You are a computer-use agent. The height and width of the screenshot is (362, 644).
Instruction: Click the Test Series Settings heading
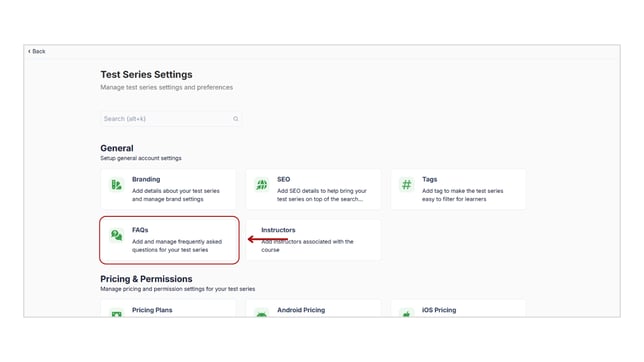pyautogui.click(x=146, y=74)
